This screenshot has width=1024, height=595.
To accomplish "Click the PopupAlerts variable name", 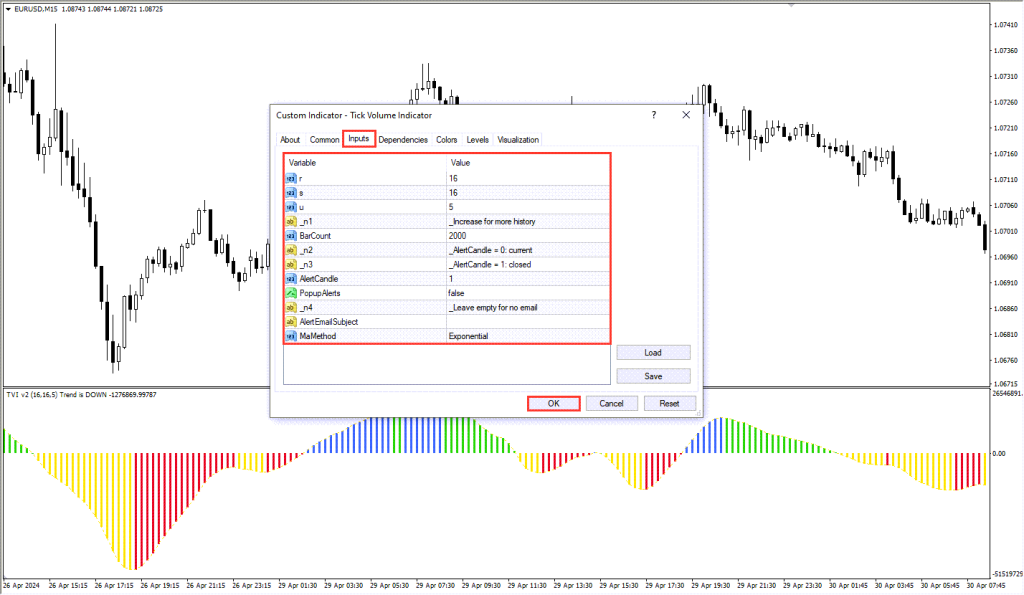I will pos(320,293).
